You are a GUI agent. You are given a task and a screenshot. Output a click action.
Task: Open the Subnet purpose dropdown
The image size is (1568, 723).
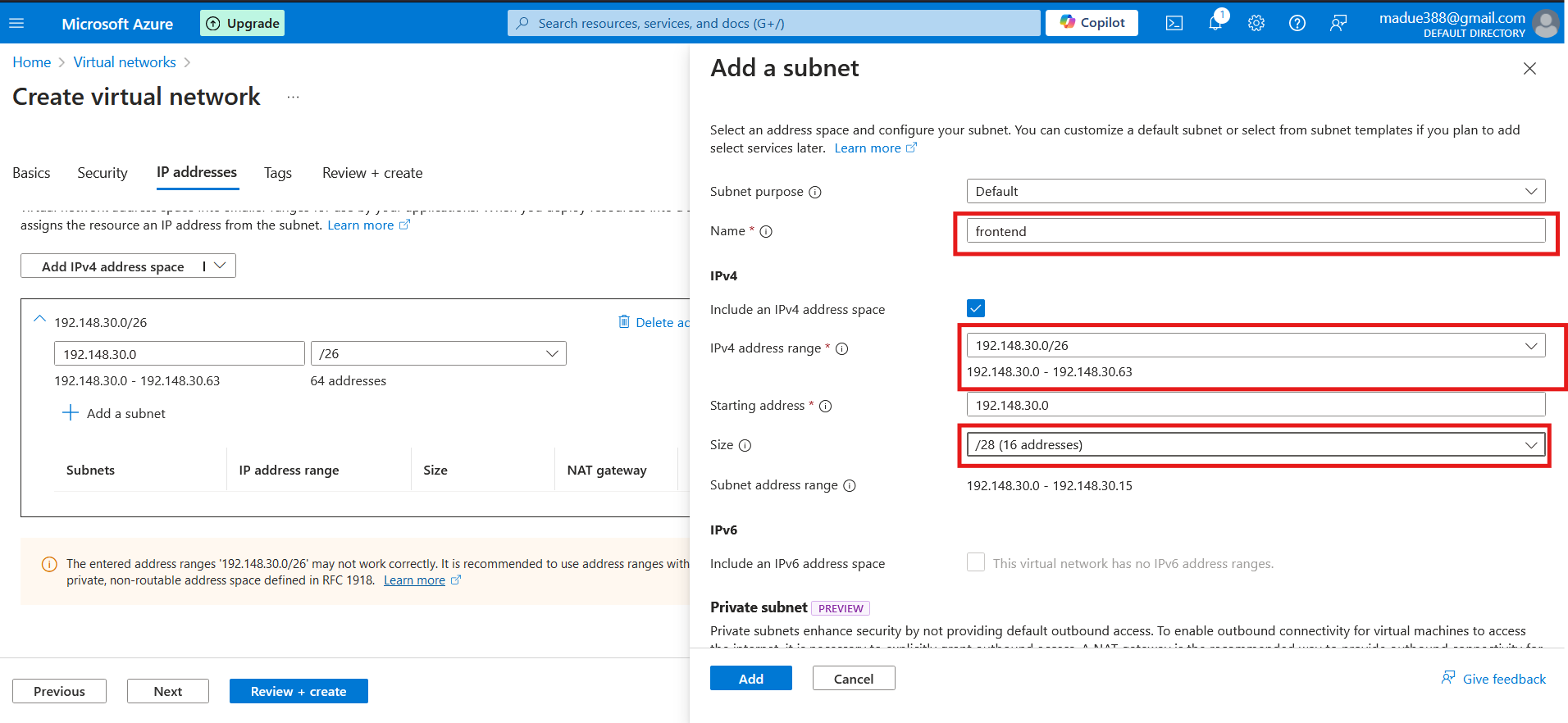click(1255, 191)
